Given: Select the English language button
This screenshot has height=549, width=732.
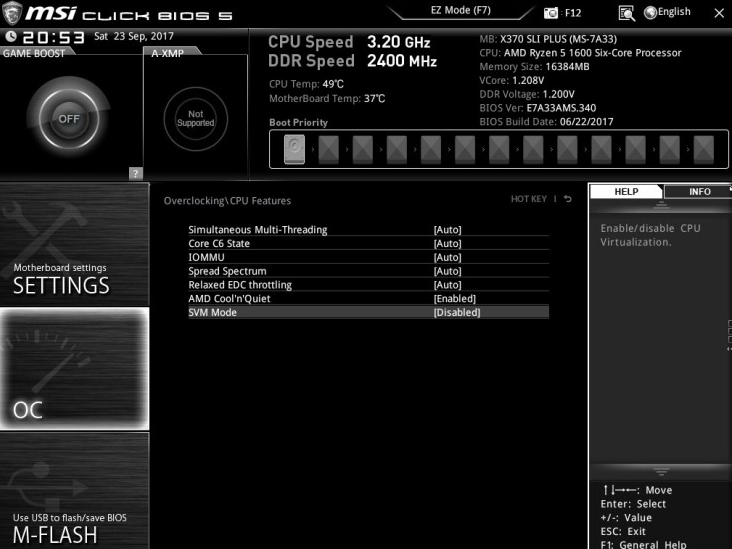Looking at the screenshot, I should [x=674, y=12].
